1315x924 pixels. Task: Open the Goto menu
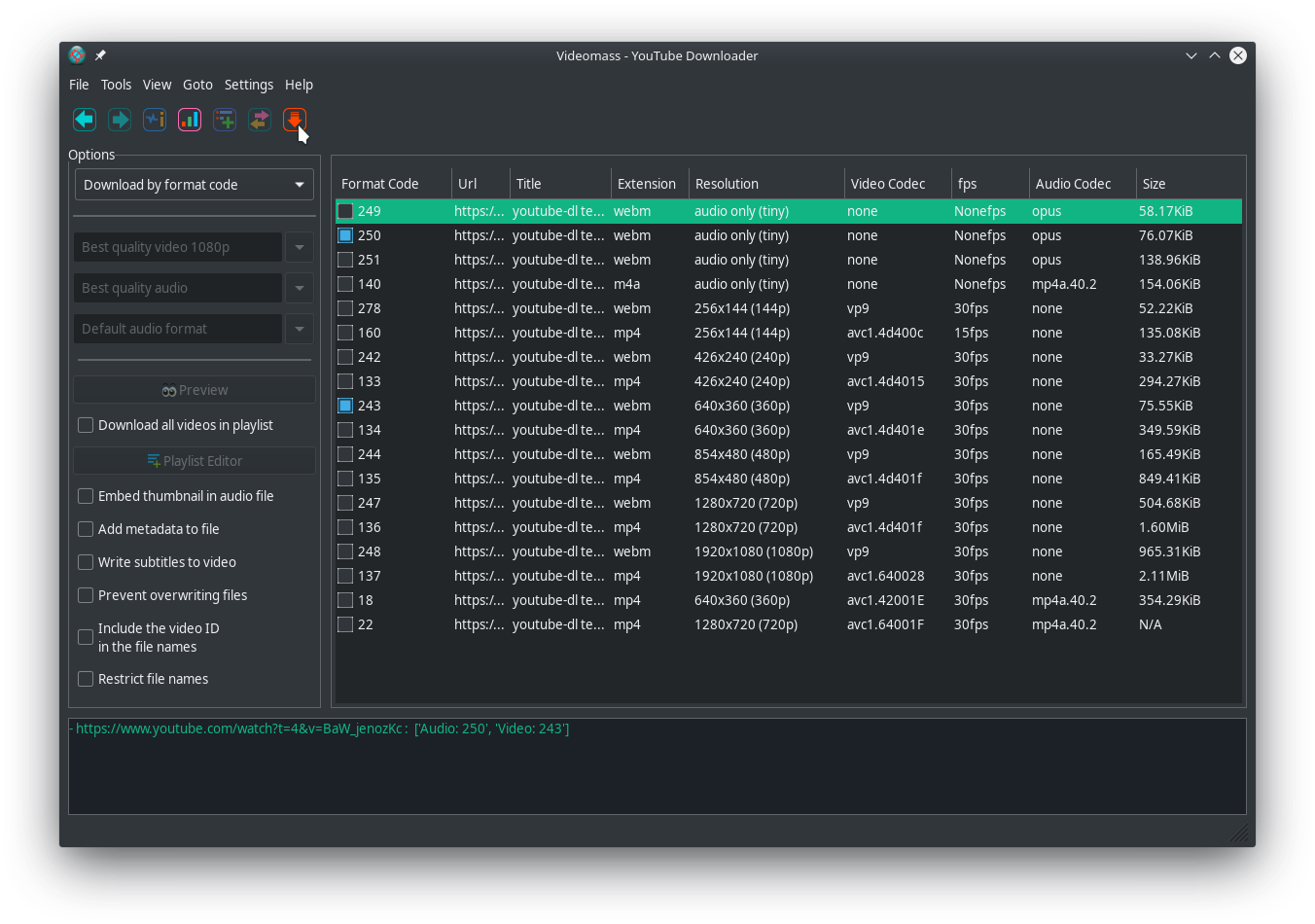click(197, 85)
